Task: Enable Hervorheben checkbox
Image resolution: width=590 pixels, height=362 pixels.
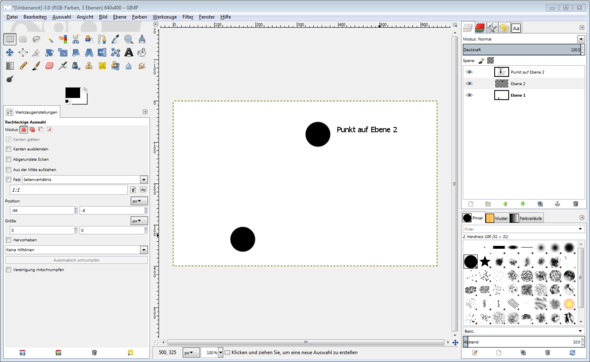Action: pyautogui.click(x=9, y=240)
